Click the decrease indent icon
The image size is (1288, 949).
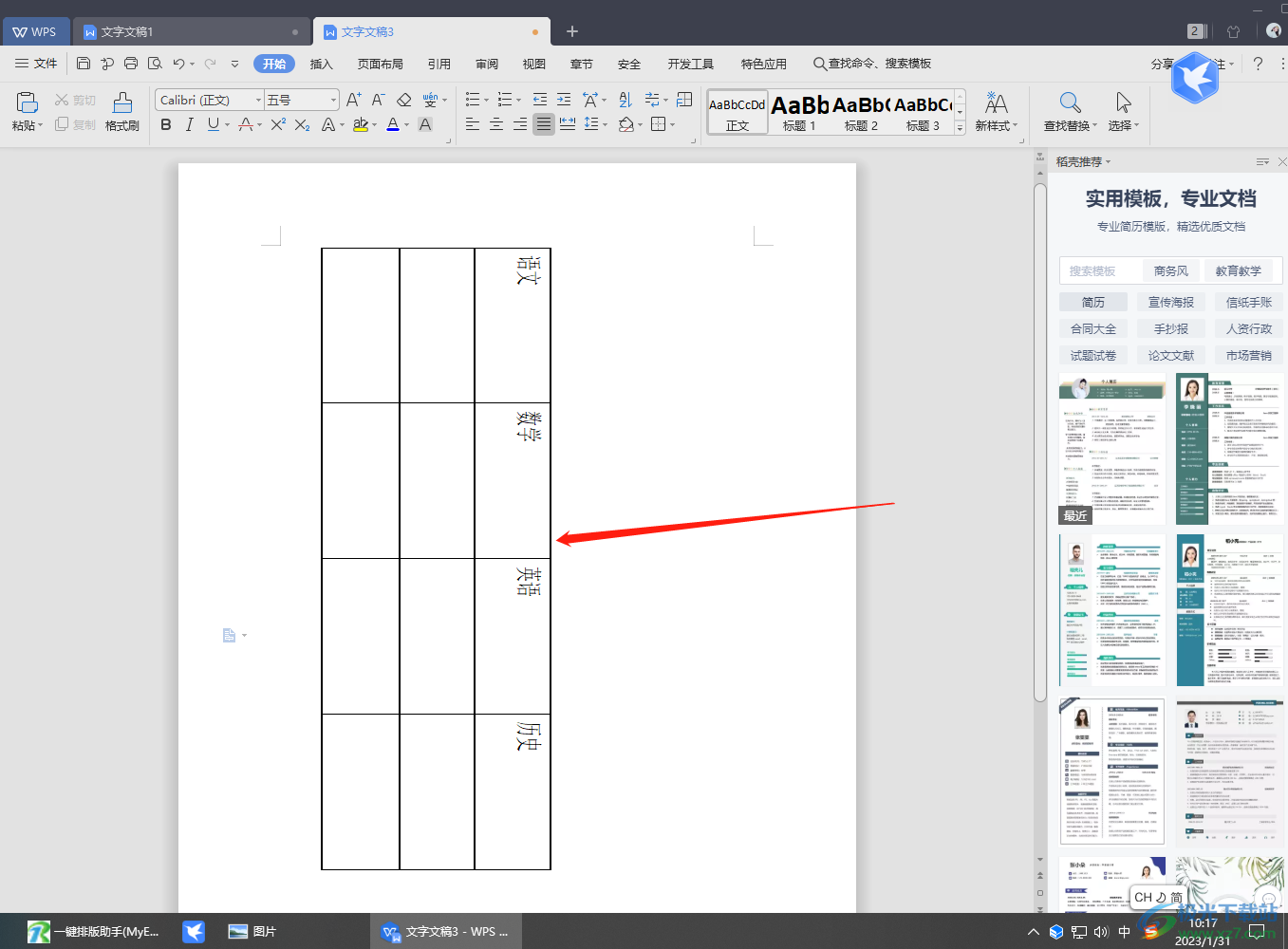(539, 100)
